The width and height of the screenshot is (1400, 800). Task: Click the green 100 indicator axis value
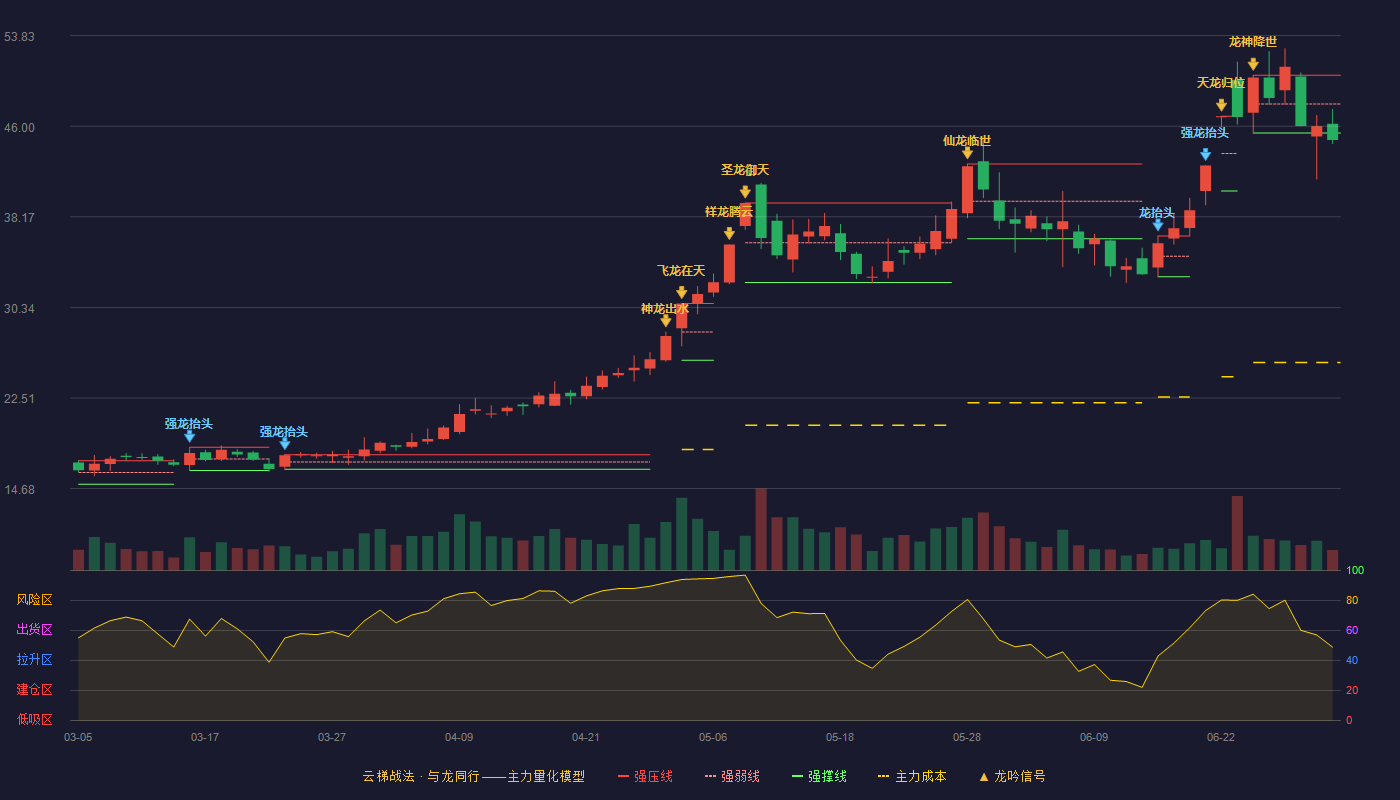(x=1355, y=571)
